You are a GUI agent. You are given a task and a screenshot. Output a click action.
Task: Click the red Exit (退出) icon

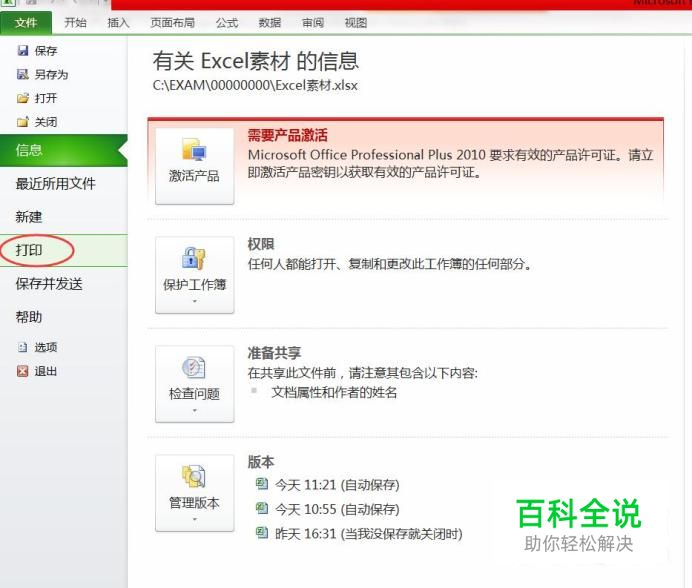[23, 371]
